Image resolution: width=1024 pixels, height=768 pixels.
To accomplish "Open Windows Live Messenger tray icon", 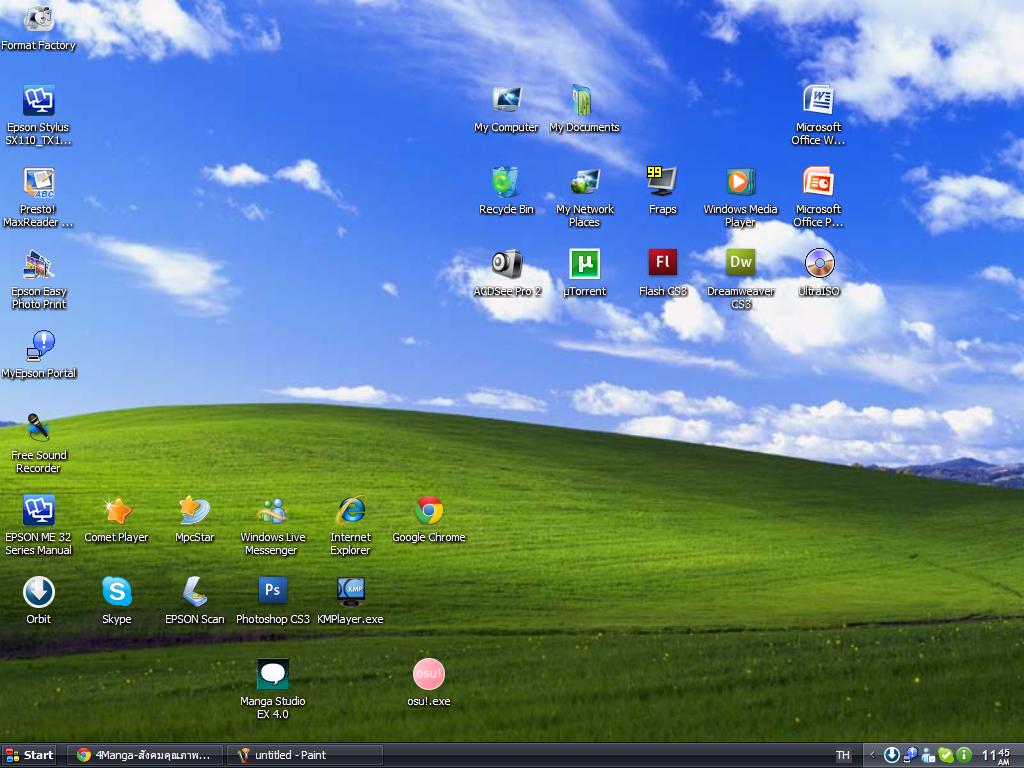I will (x=928, y=756).
